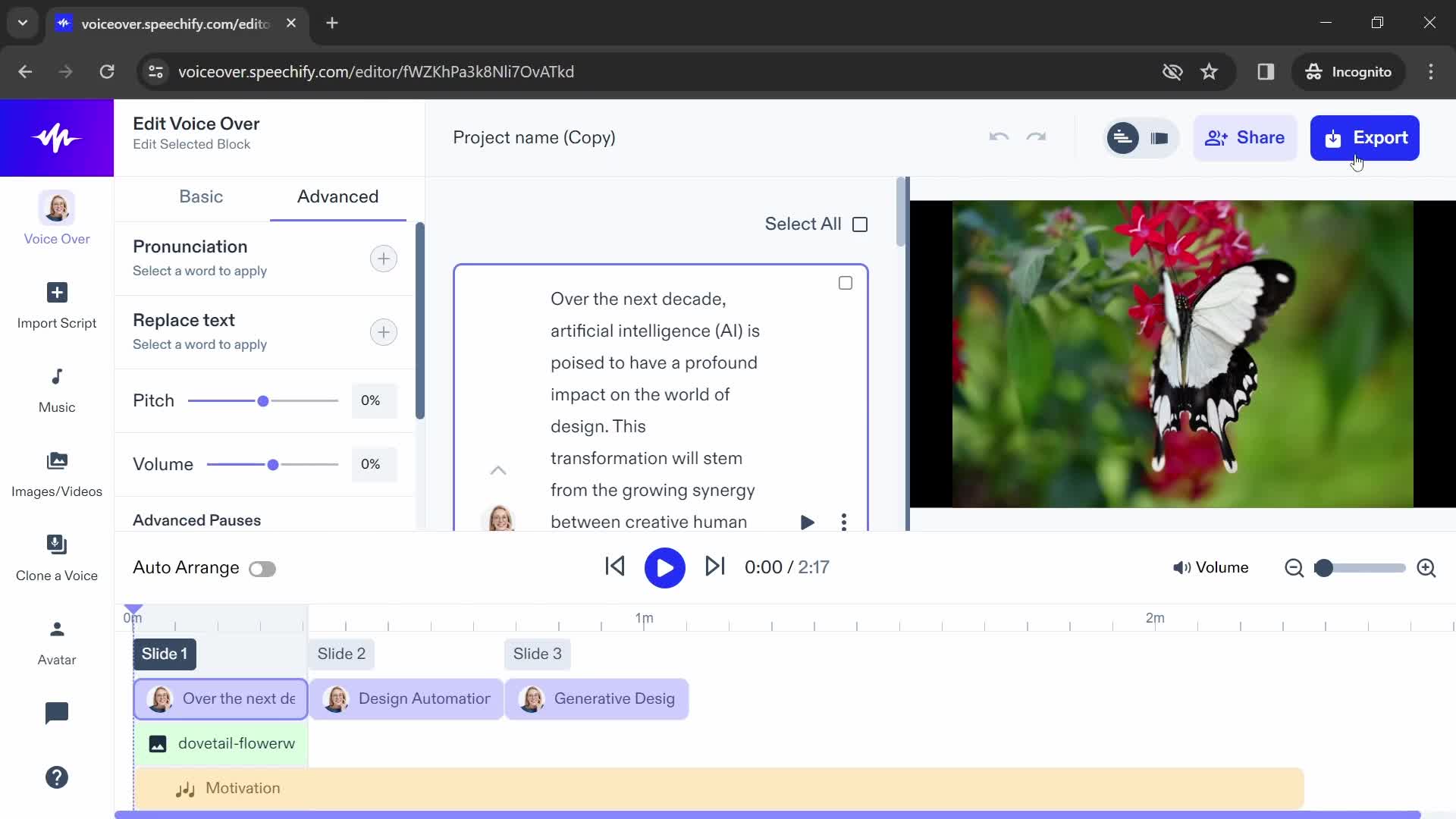Image resolution: width=1456 pixels, height=819 pixels.
Task: Select the Music sidebar option
Action: pyautogui.click(x=56, y=388)
